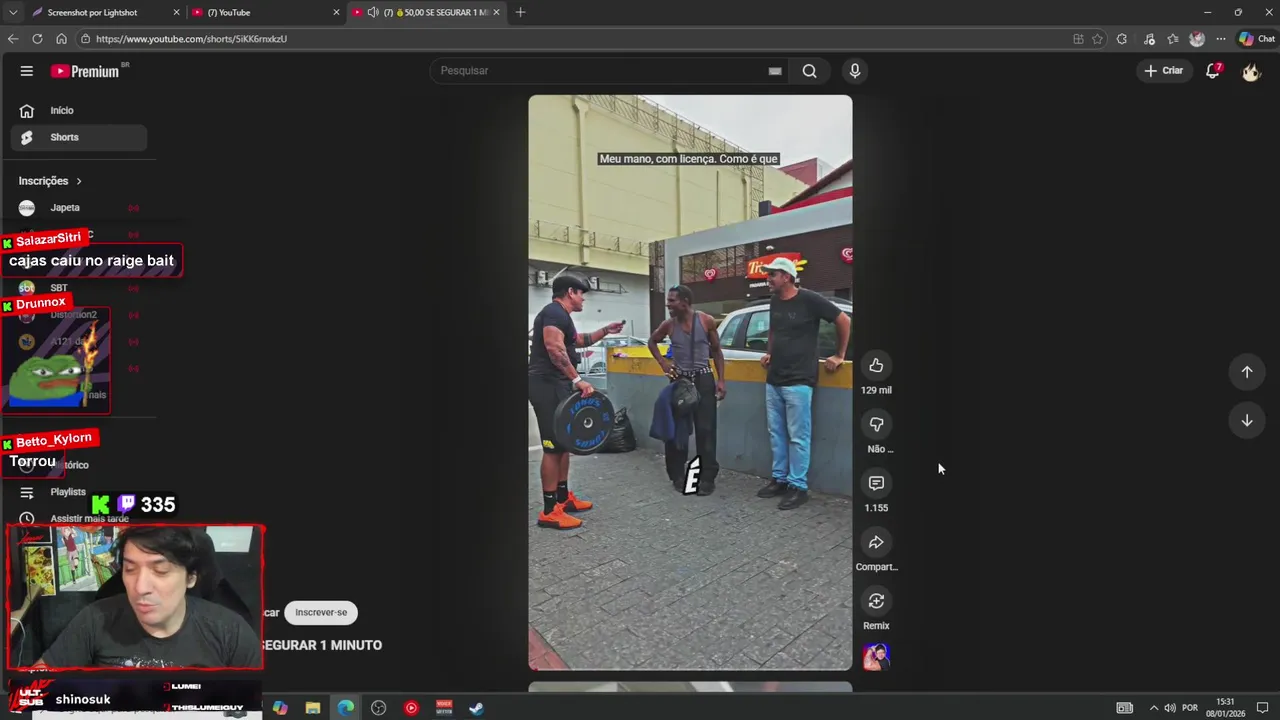The width and height of the screenshot is (1280, 720).
Task: Open the red circular media app in taskbar
Action: tap(411, 708)
